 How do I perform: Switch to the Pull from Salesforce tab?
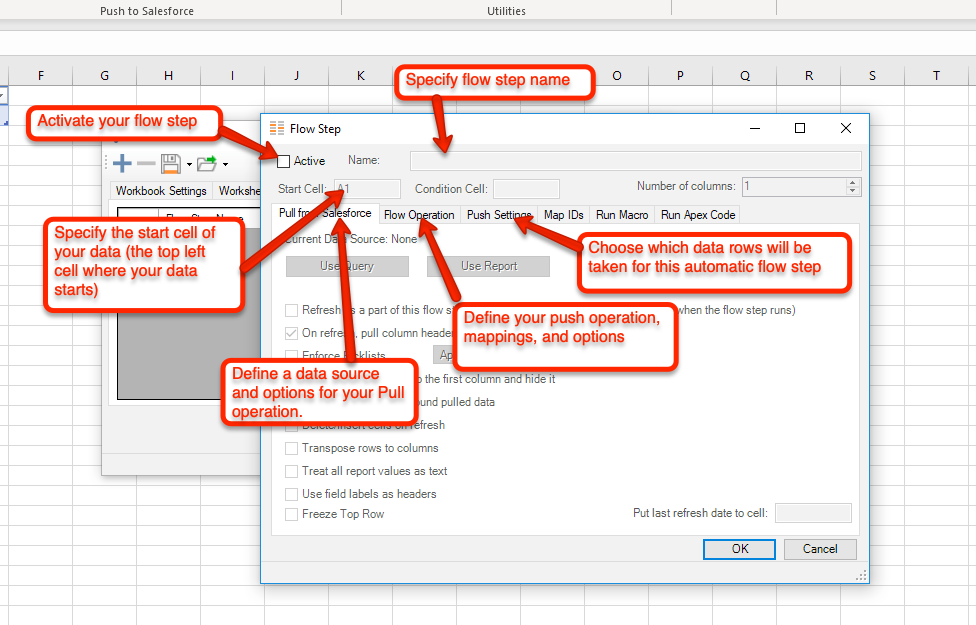tap(325, 213)
